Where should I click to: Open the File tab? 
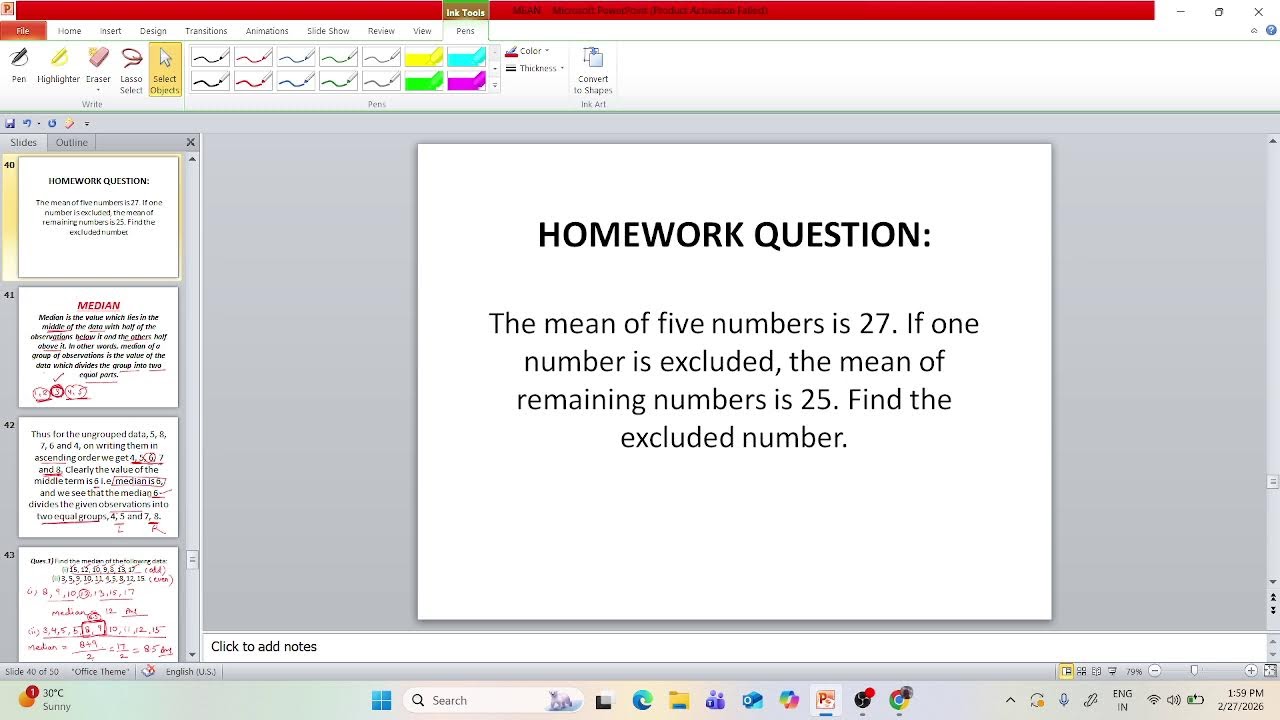[22, 31]
